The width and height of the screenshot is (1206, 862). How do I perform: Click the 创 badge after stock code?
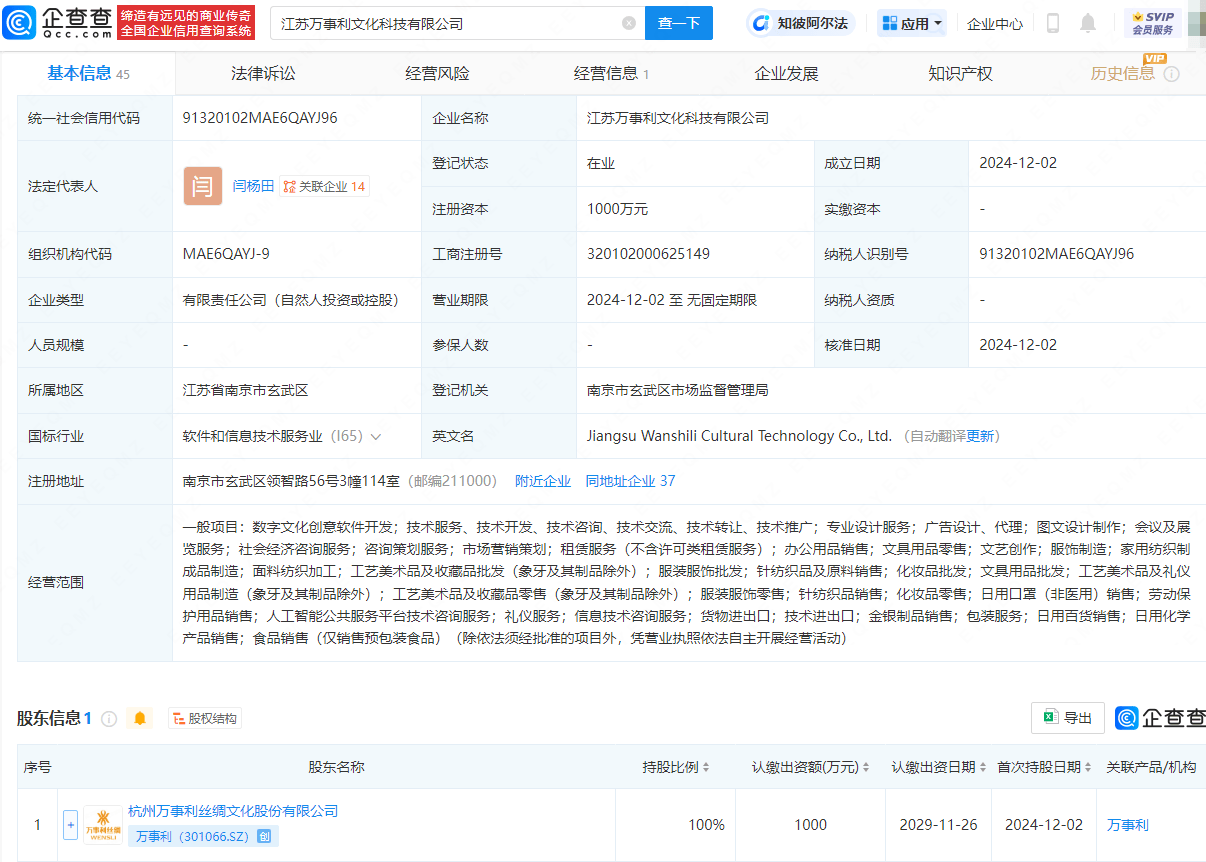[x=265, y=837]
